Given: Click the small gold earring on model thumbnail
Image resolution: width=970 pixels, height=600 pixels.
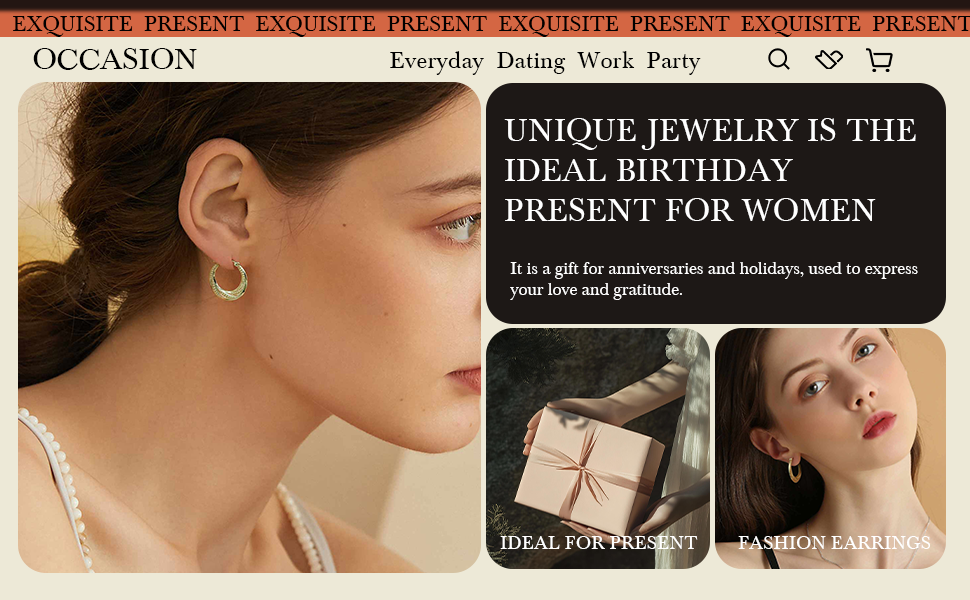Looking at the screenshot, I should 794,469.
